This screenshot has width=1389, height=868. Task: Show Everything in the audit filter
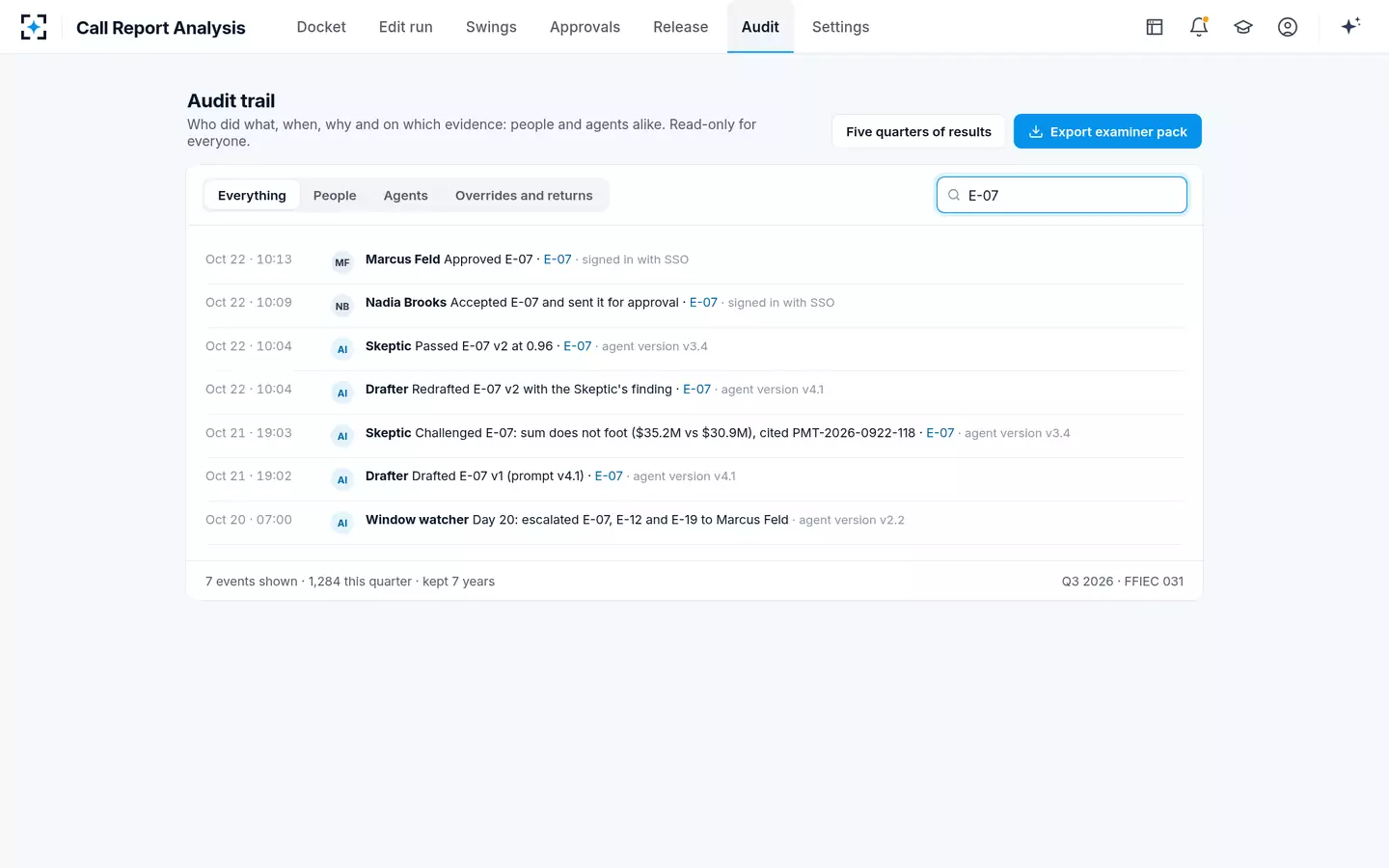pos(252,195)
